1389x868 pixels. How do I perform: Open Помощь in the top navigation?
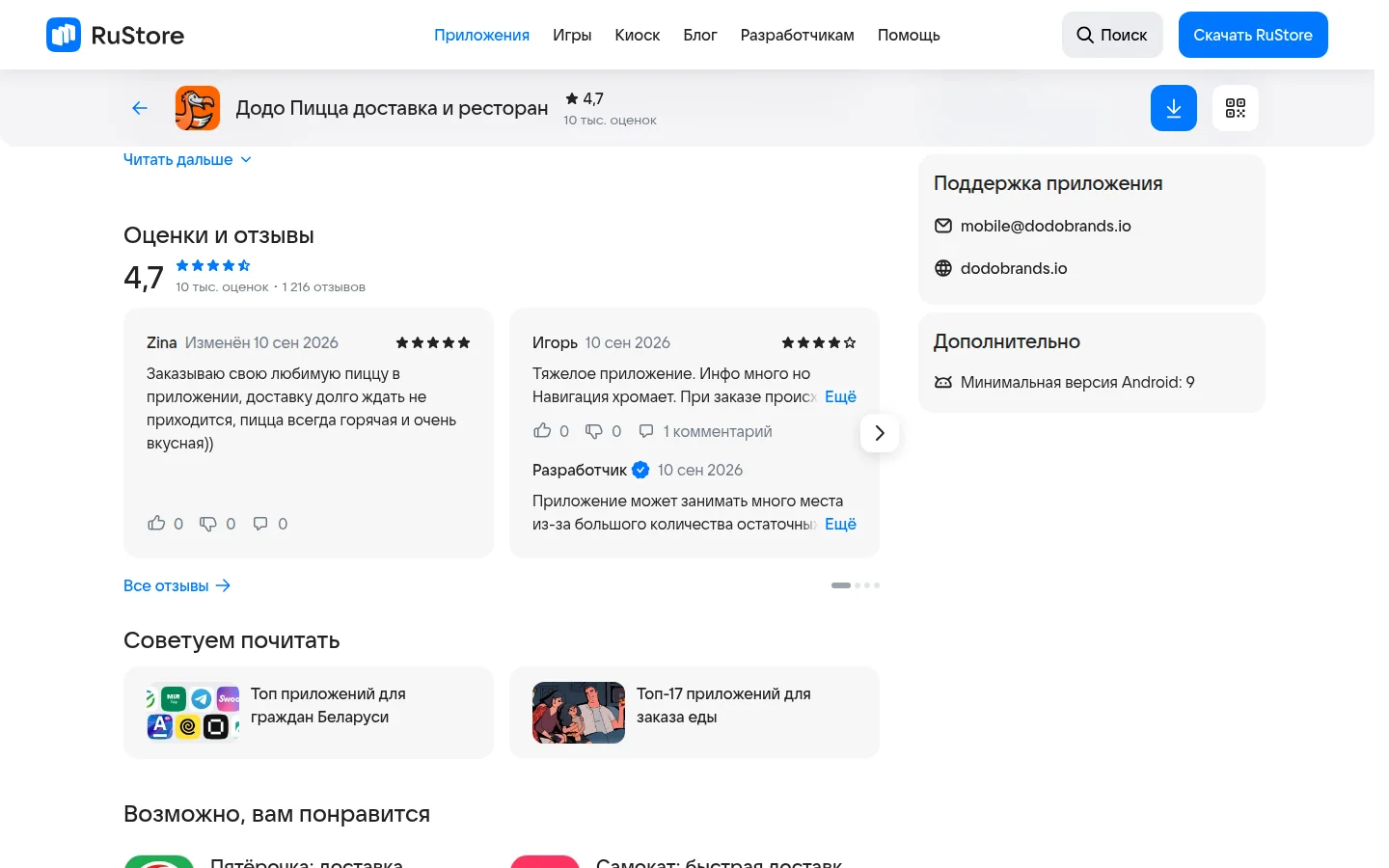(x=909, y=35)
